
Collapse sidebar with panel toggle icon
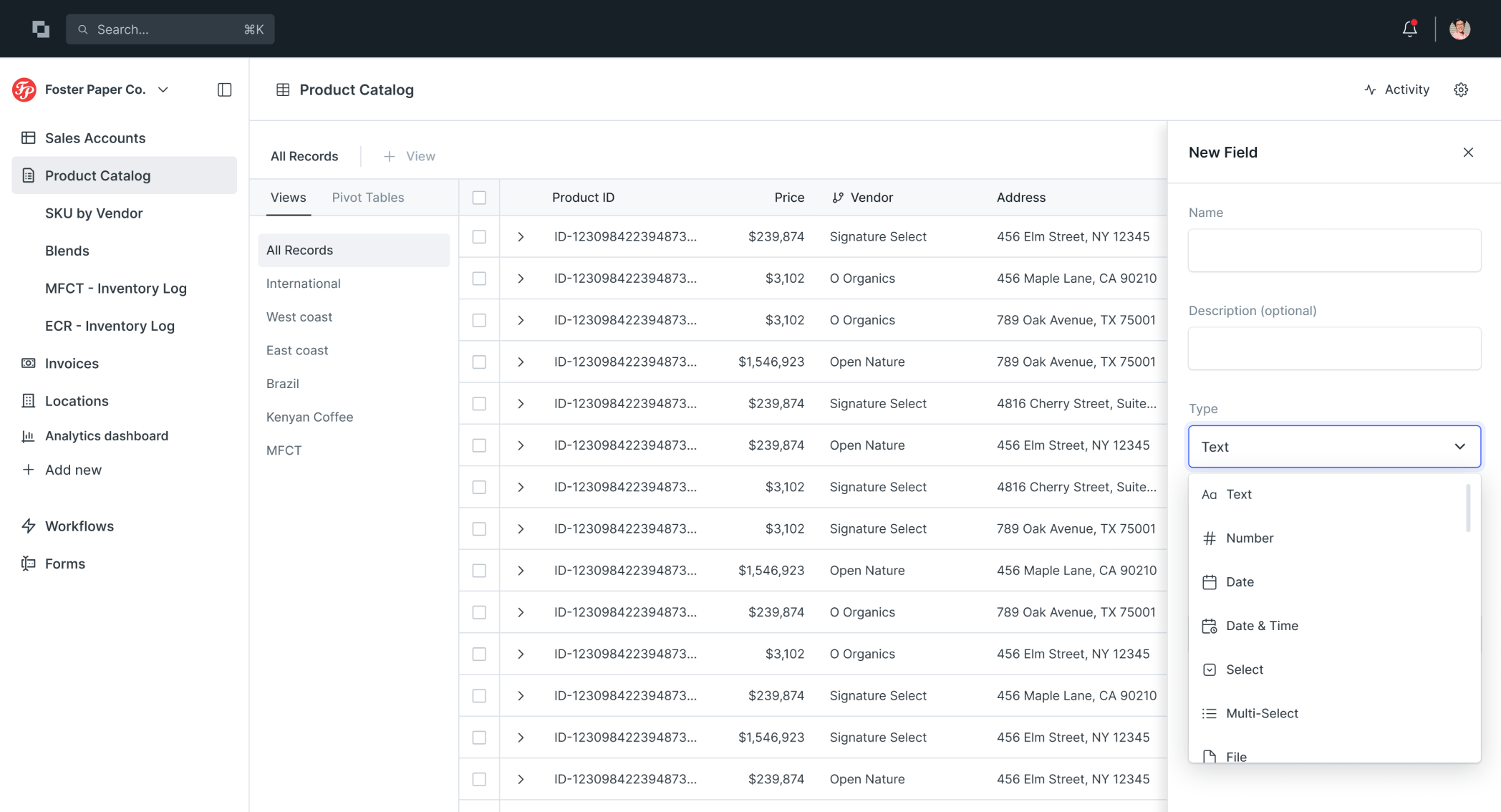(224, 90)
